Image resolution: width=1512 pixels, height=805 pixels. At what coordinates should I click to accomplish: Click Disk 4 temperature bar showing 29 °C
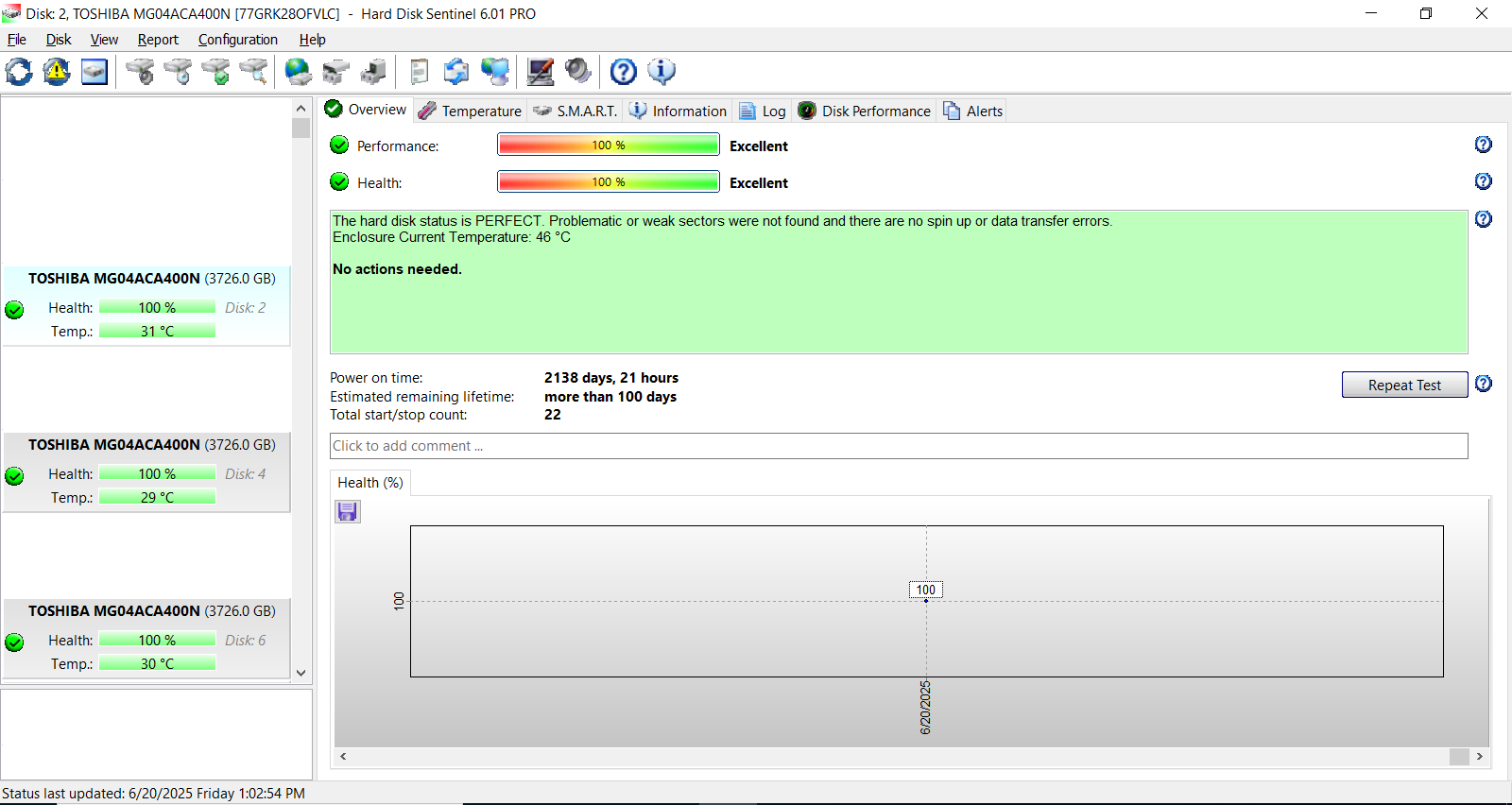coord(157,497)
